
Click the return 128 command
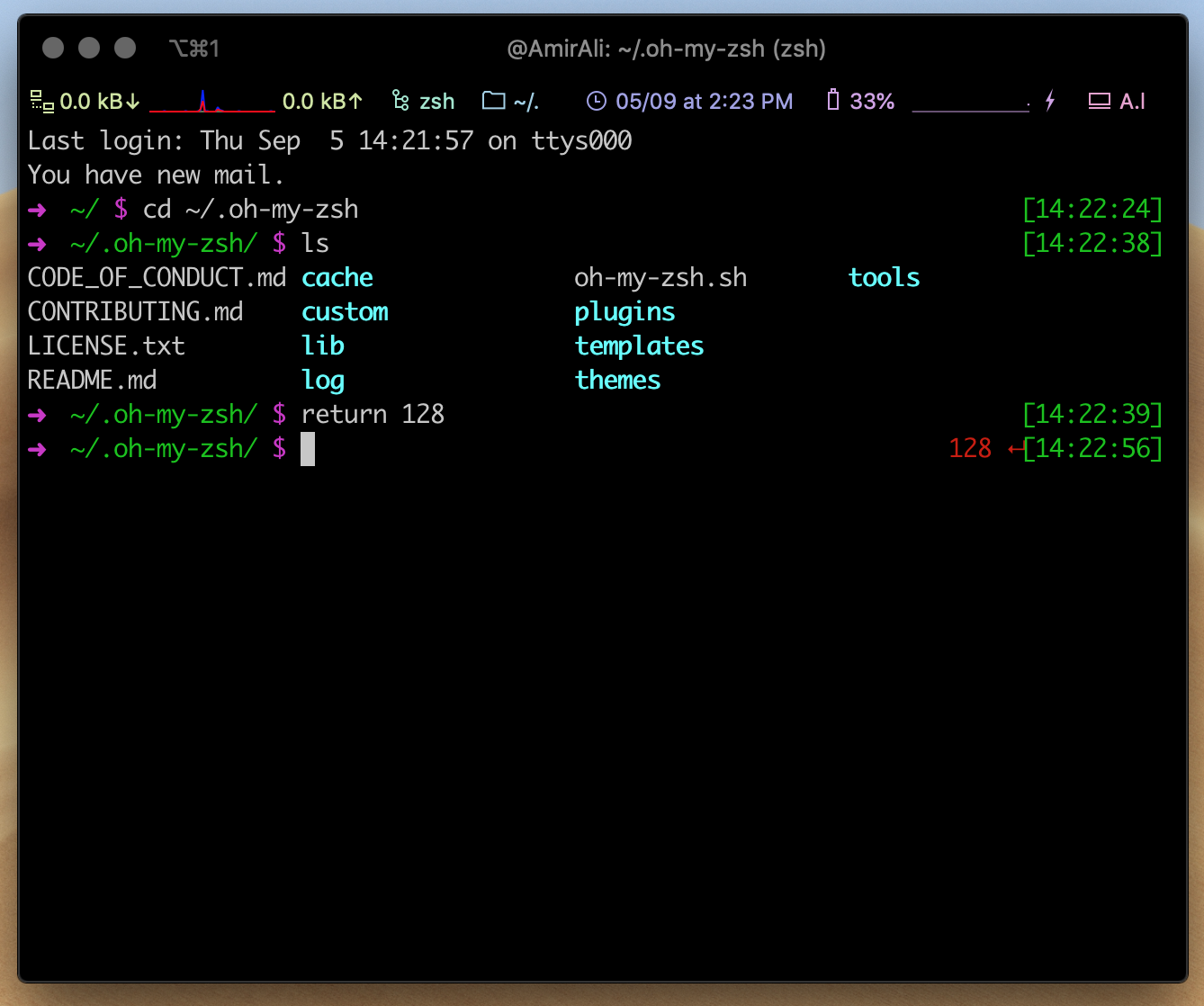tap(373, 414)
